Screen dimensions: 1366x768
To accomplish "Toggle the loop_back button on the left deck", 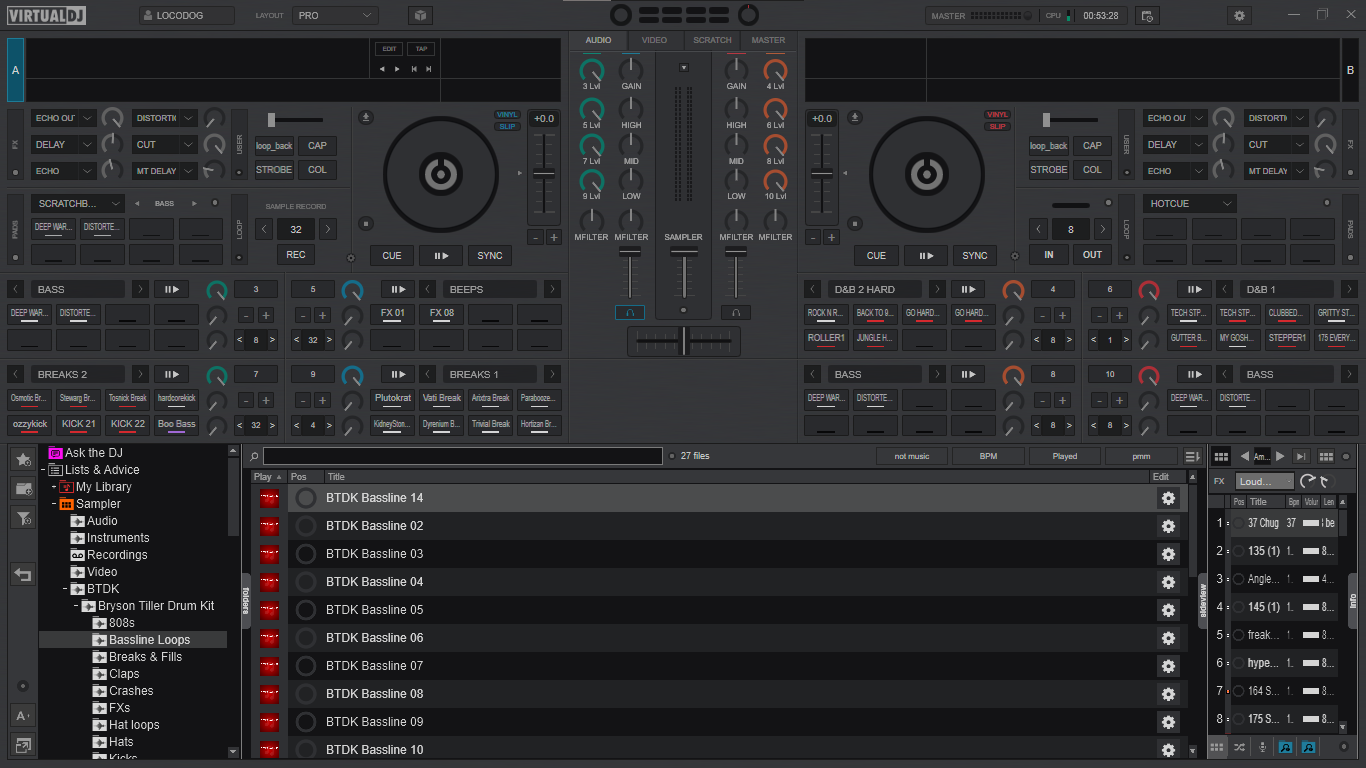I will coord(274,145).
